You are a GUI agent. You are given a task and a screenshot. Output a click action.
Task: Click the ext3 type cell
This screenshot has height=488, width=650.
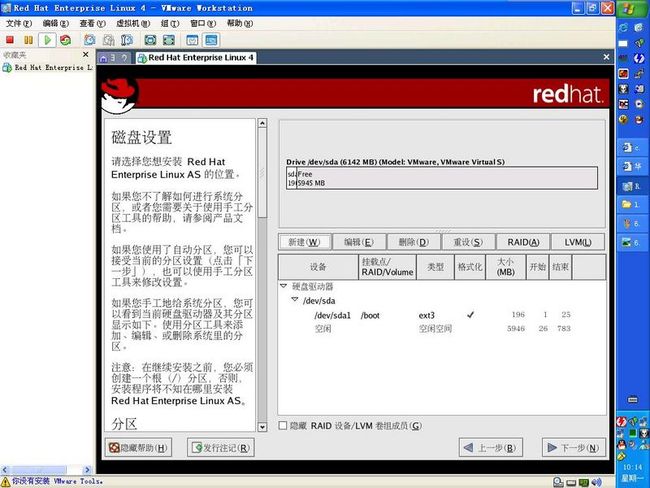[x=427, y=315]
